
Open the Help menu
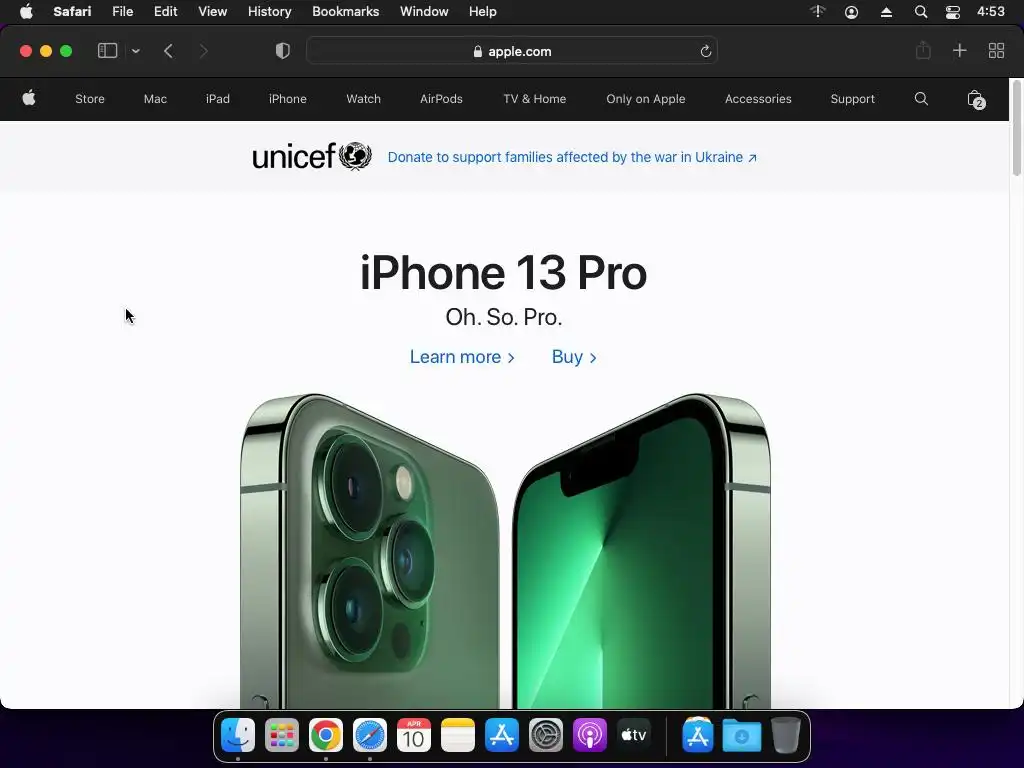483,12
